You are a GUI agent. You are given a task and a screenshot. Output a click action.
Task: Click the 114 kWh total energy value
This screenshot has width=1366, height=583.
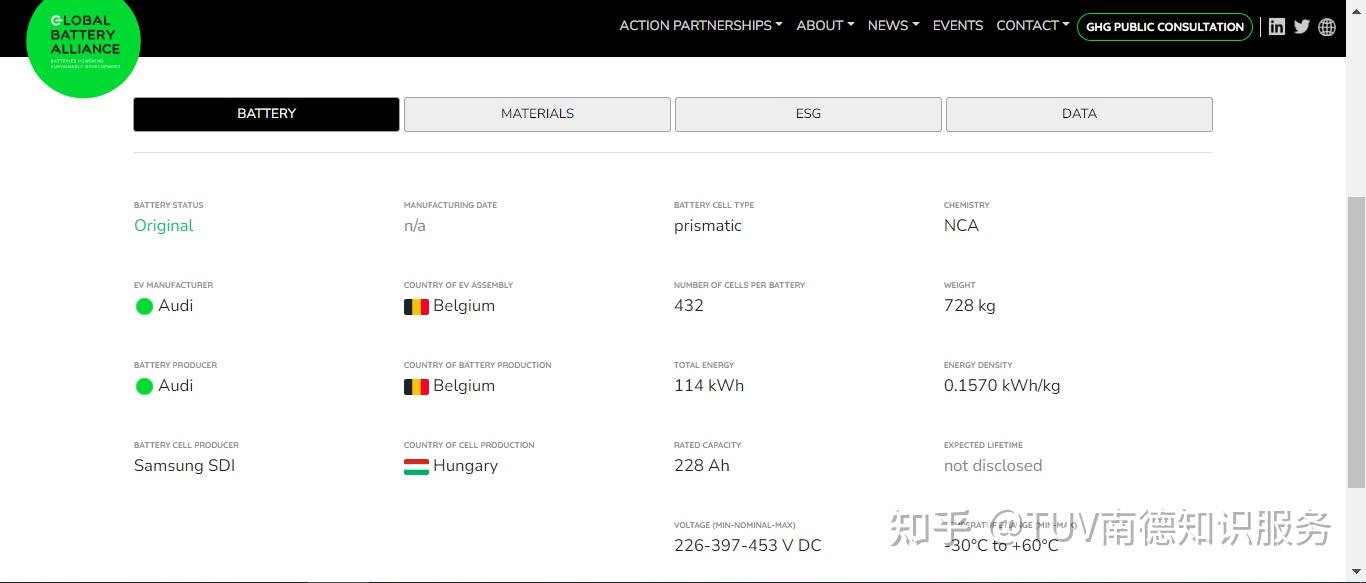tap(709, 386)
